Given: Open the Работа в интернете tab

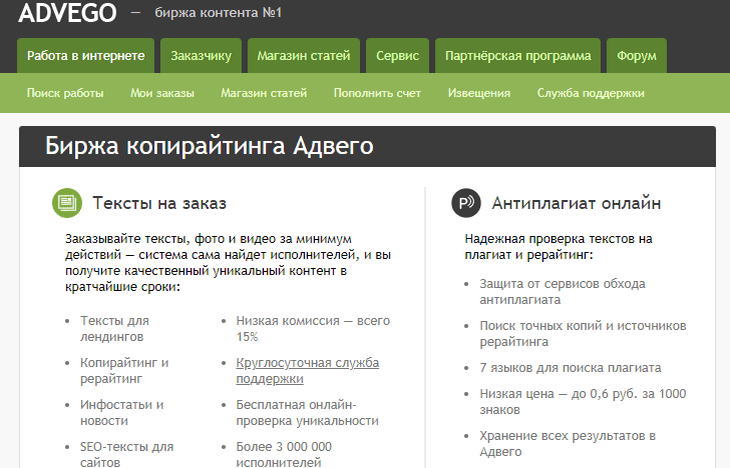Looking at the screenshot, I should [86, 56].
